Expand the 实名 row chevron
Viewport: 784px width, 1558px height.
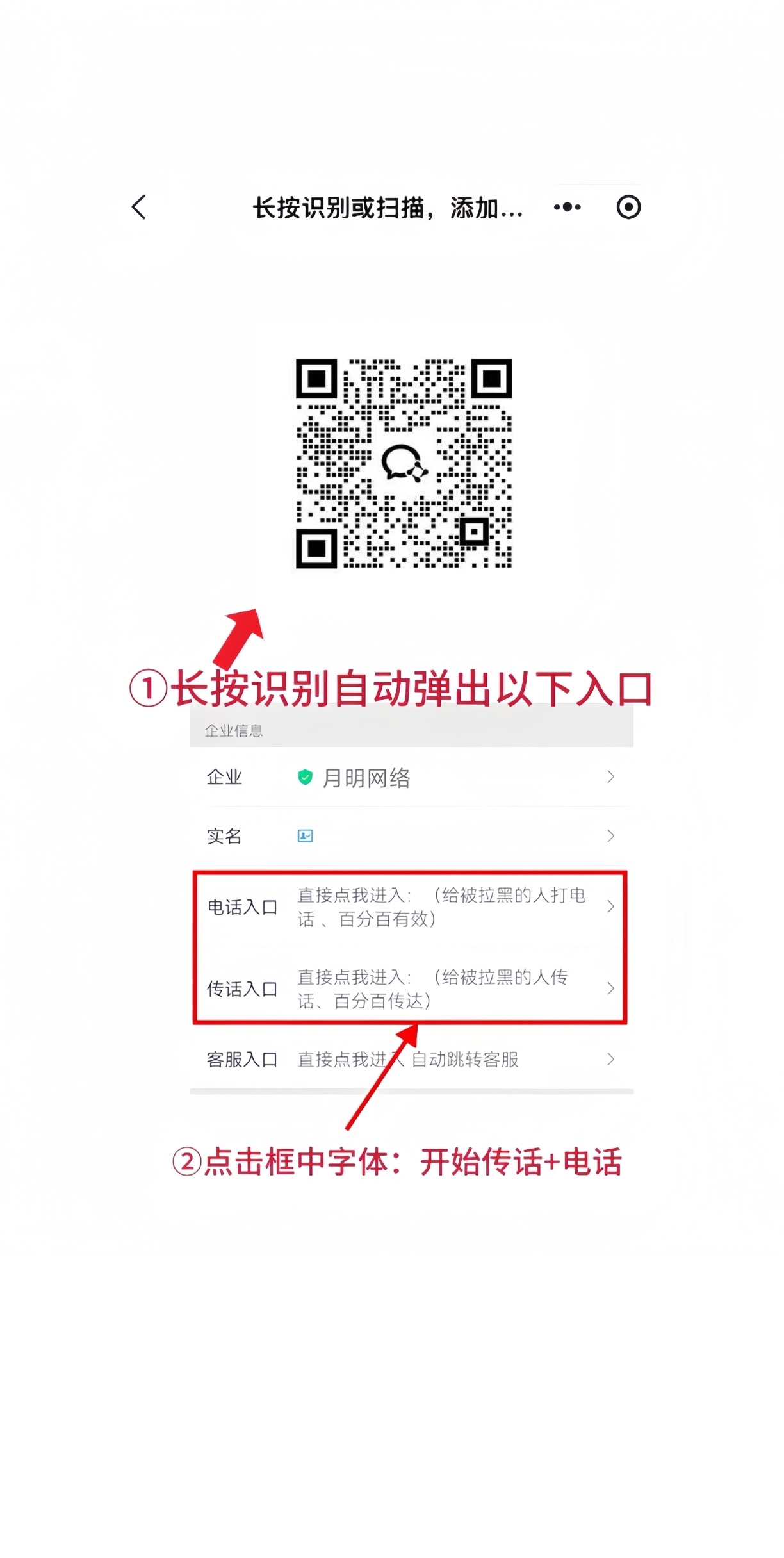click(610, 836)
